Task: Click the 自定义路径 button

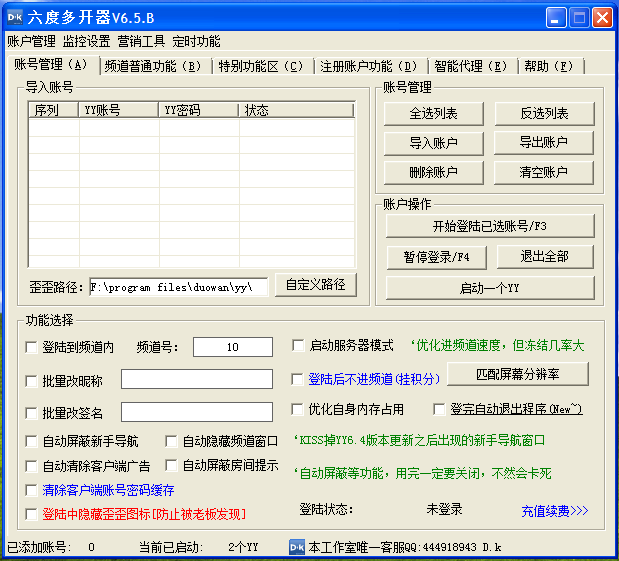Action: coord(315,285)
